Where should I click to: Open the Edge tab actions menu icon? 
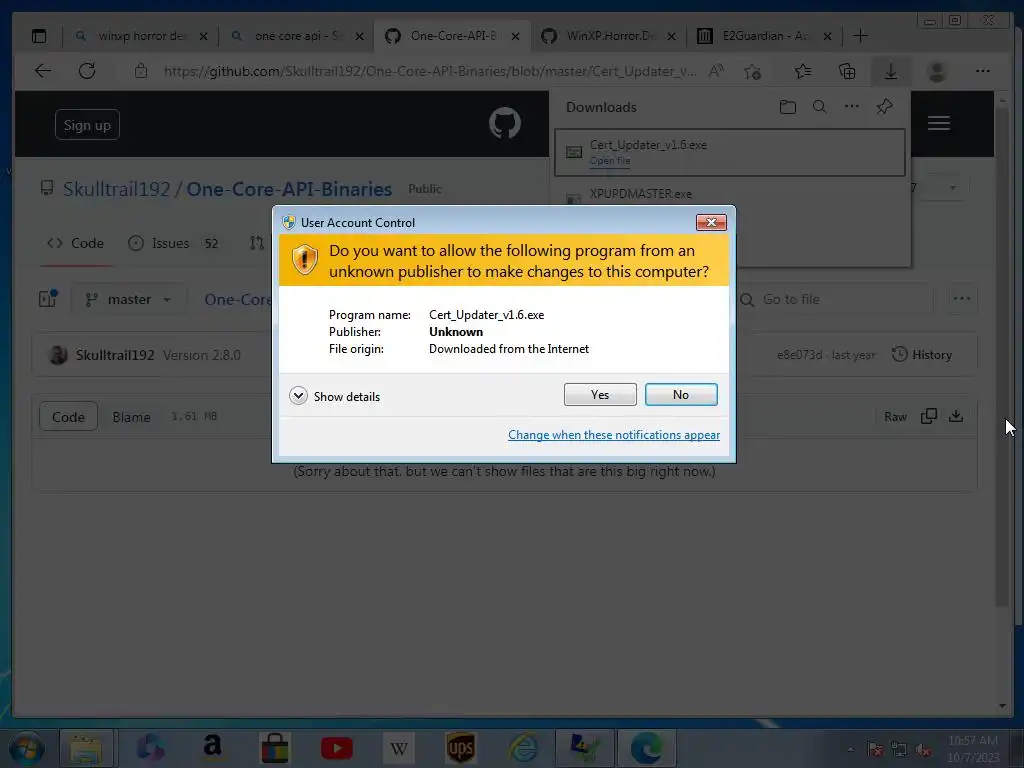click(x=39, y=36)
